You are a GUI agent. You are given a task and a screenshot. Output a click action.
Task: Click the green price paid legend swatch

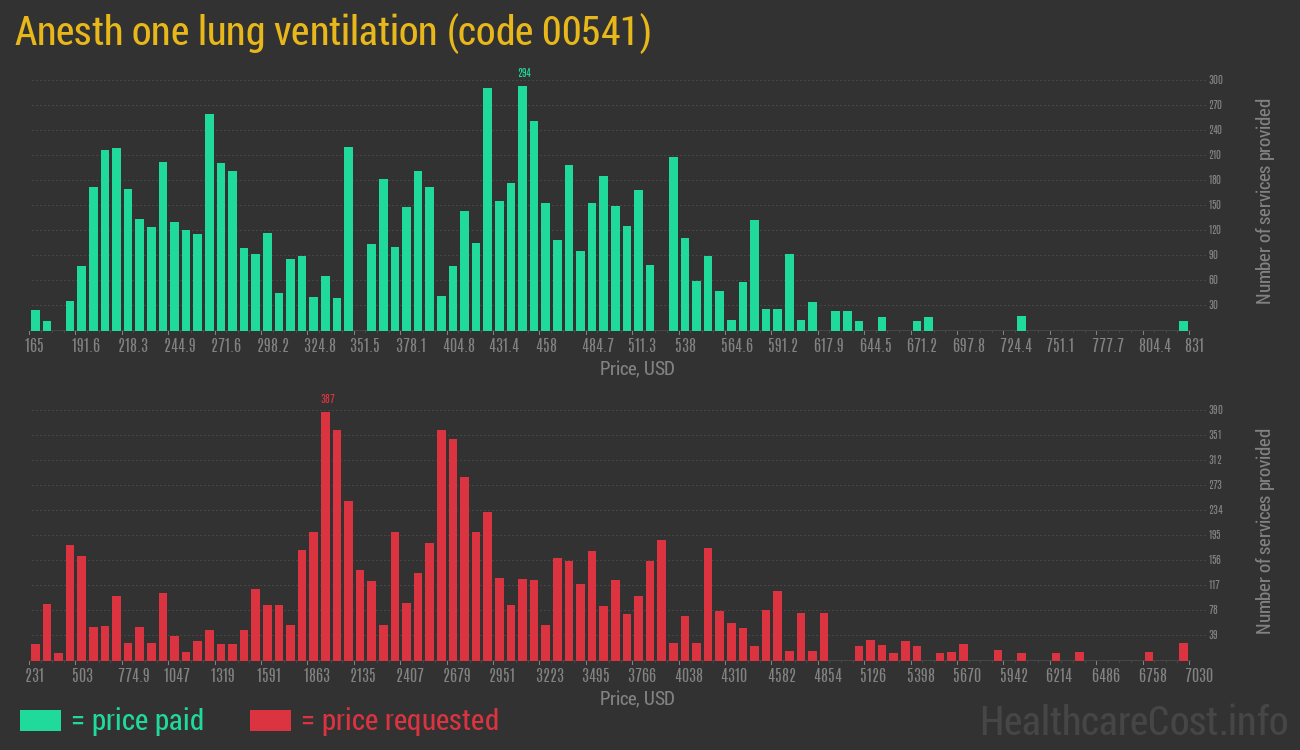pyautogui.click(x=40, y=720)
